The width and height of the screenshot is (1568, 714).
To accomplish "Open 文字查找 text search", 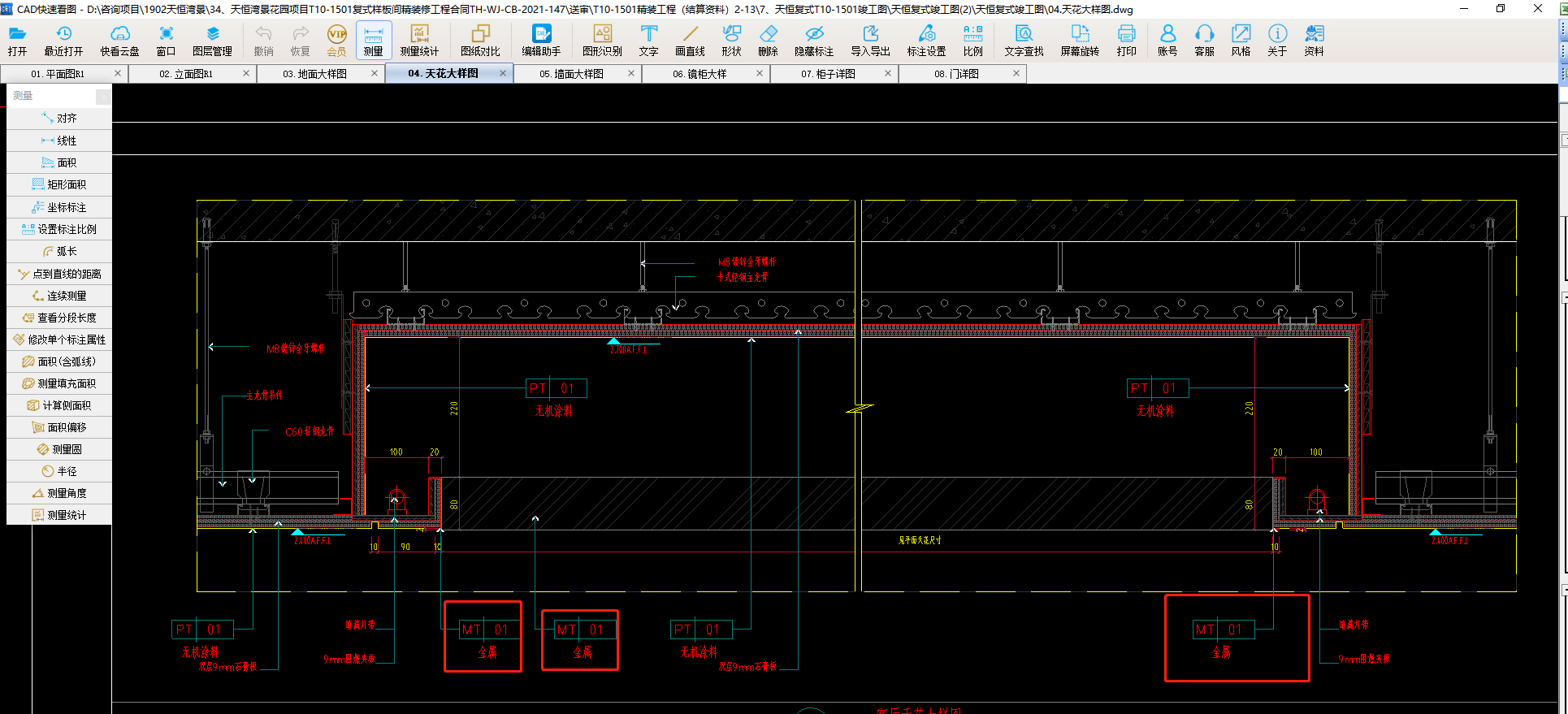I will (1024, 40).
